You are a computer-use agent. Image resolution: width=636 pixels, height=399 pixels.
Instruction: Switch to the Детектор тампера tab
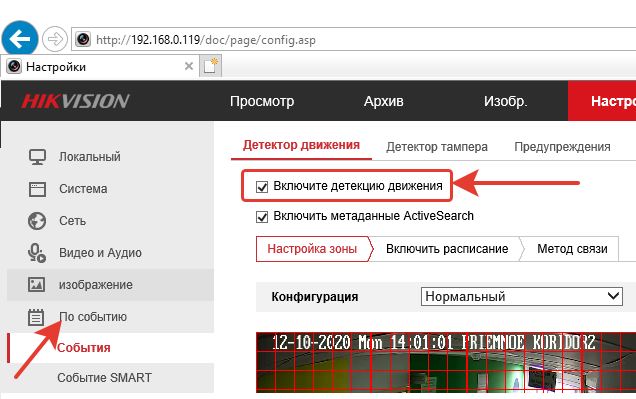437,147
